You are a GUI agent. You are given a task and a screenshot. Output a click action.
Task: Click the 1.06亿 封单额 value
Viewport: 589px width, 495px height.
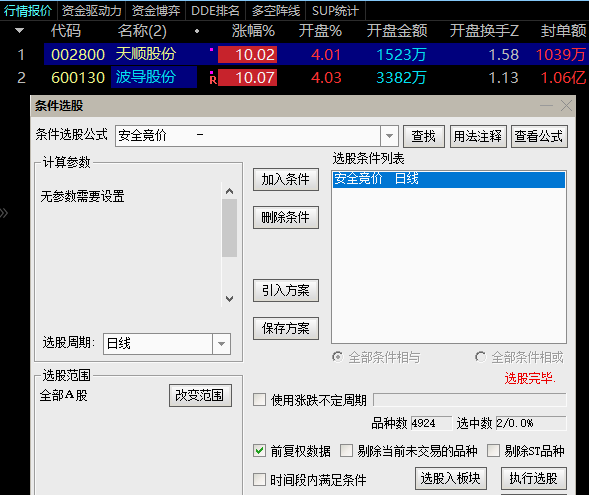point(563,78)
